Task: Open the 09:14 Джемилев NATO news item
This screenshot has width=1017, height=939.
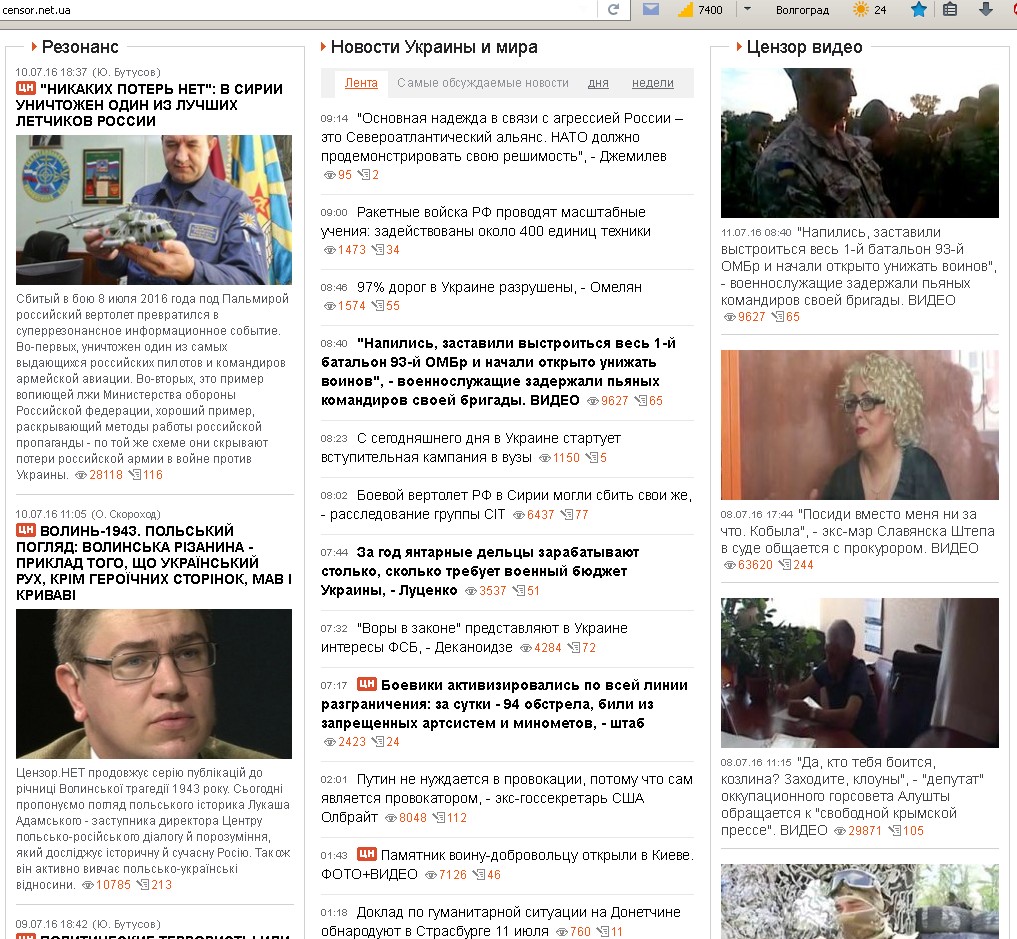Action: coord(502,137)
